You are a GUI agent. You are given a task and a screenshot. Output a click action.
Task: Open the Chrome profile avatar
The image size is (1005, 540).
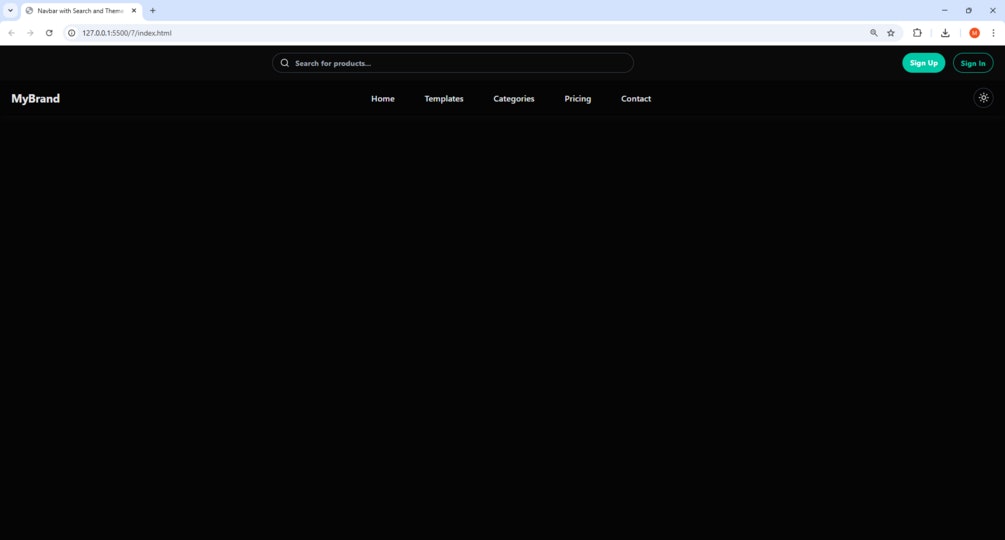point(974,33)
